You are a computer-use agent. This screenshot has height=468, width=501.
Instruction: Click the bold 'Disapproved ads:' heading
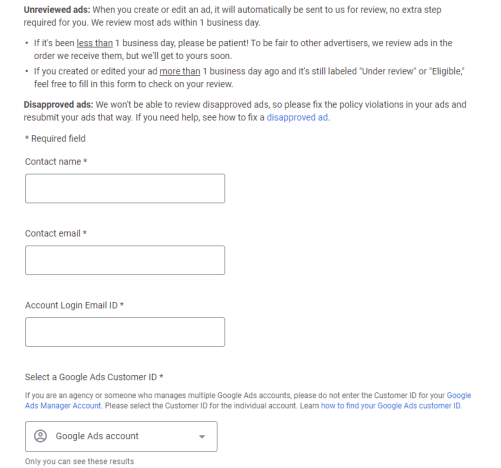pos(58,105)
